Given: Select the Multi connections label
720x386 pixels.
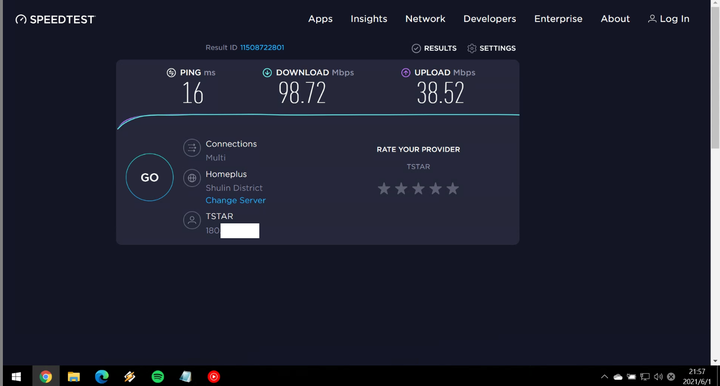Looking at the screenshot, I should coord(215,158).
